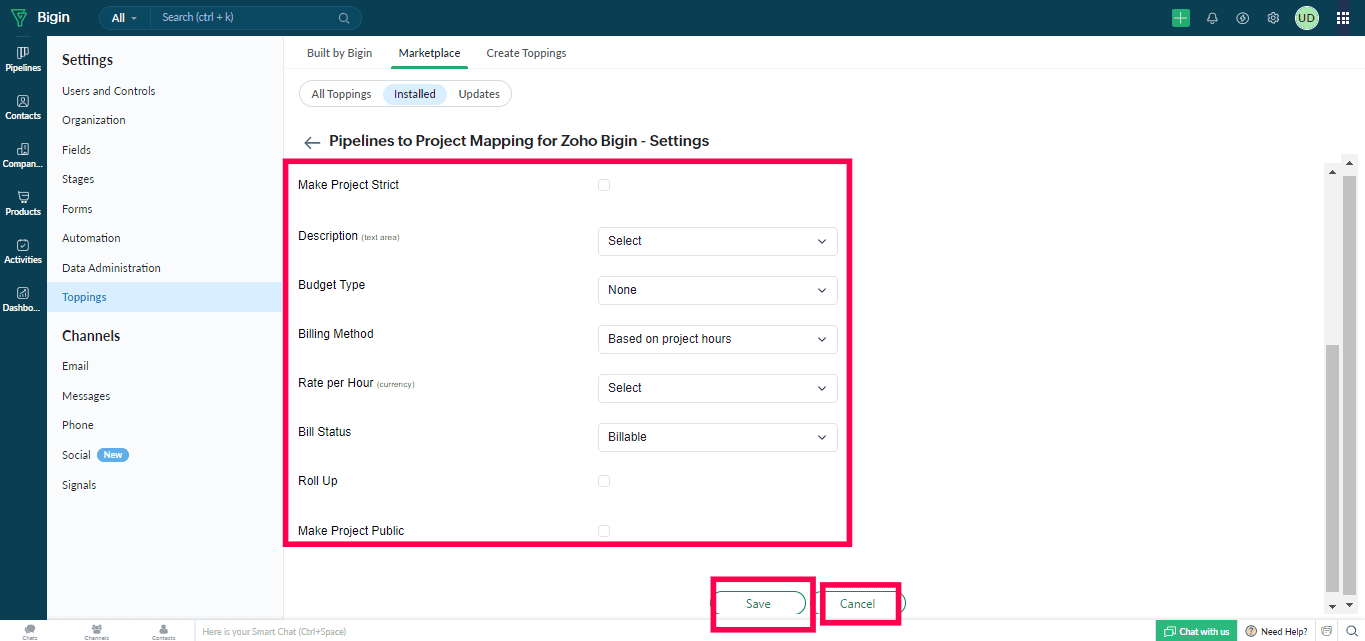Focus the Smart Chat input field
The width and height of the screenshot is (1365, 641).
coord(670,631)
